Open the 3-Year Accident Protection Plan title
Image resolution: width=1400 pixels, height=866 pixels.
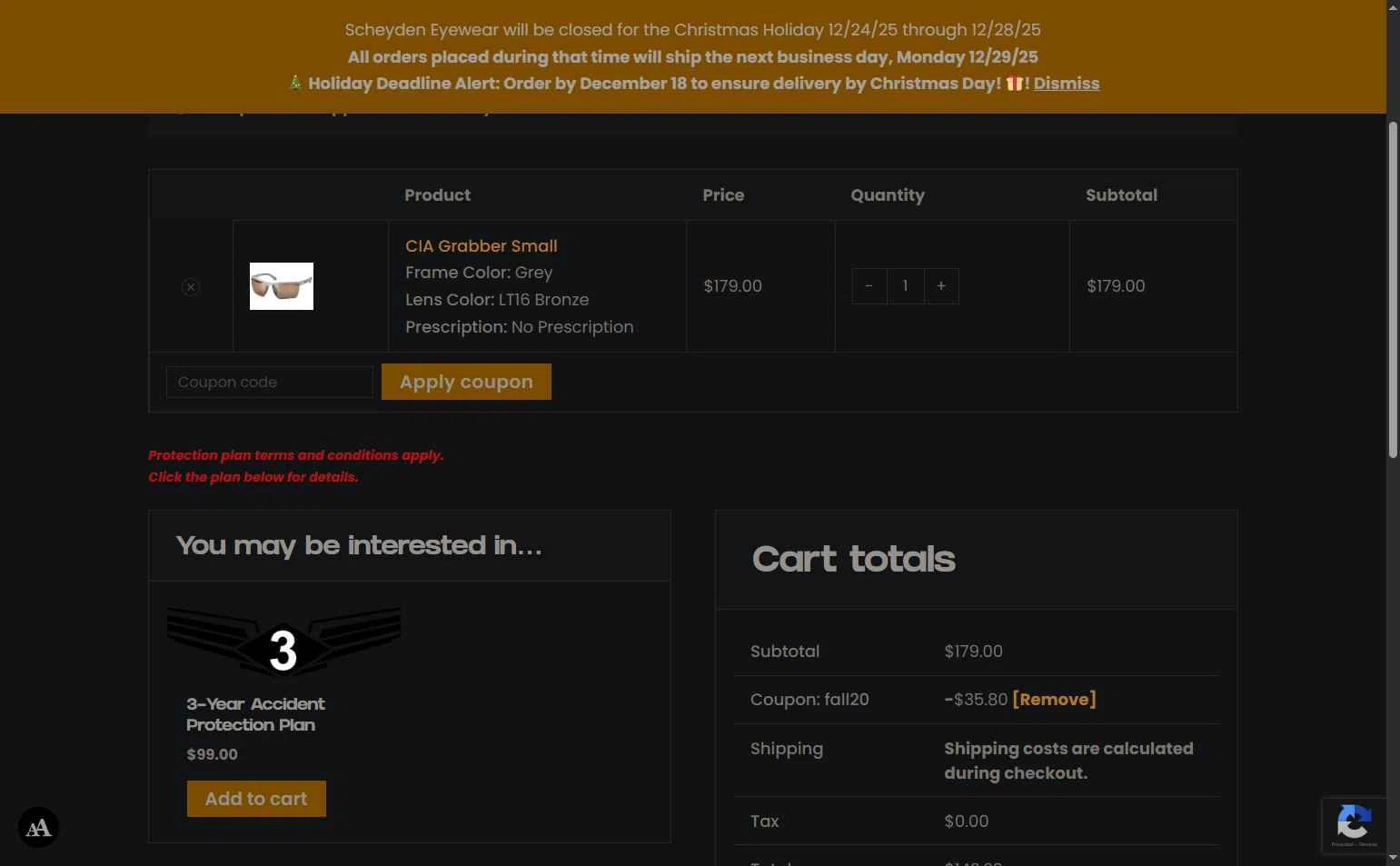[x=255, y=714]
